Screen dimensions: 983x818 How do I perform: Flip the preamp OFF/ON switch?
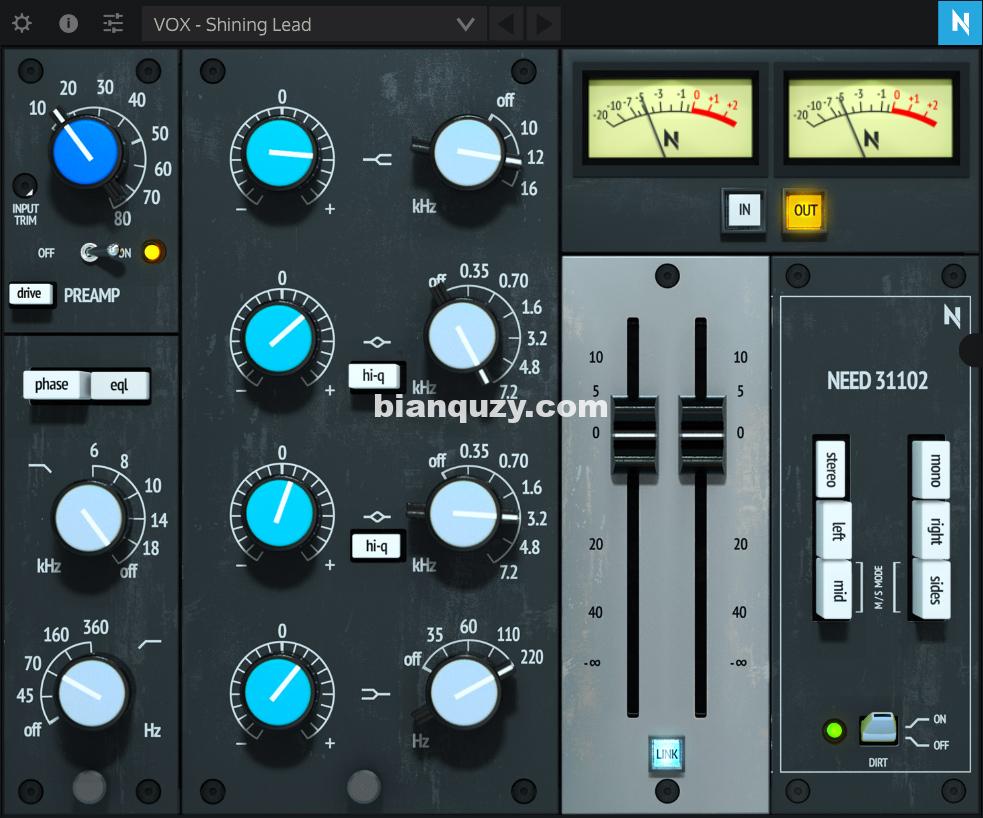102,253
